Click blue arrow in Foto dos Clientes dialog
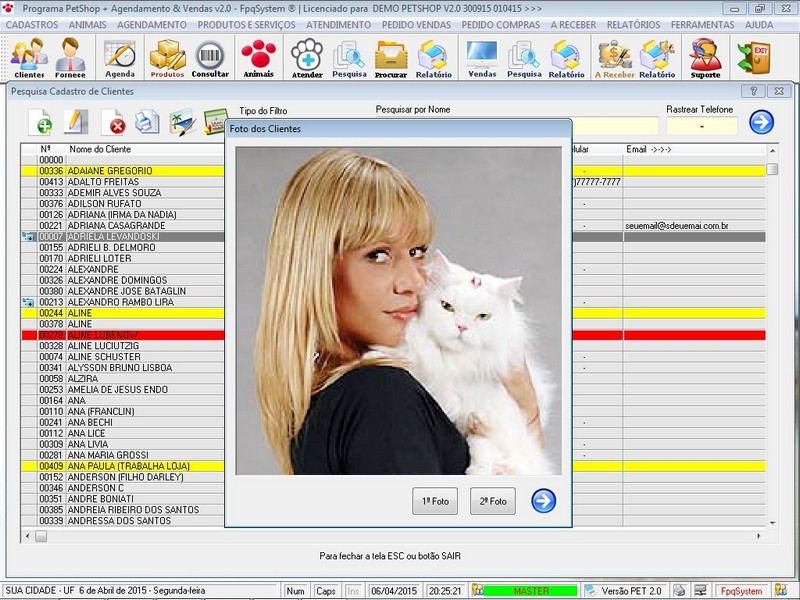Screen dimensions: 800x600 (543, 501)
